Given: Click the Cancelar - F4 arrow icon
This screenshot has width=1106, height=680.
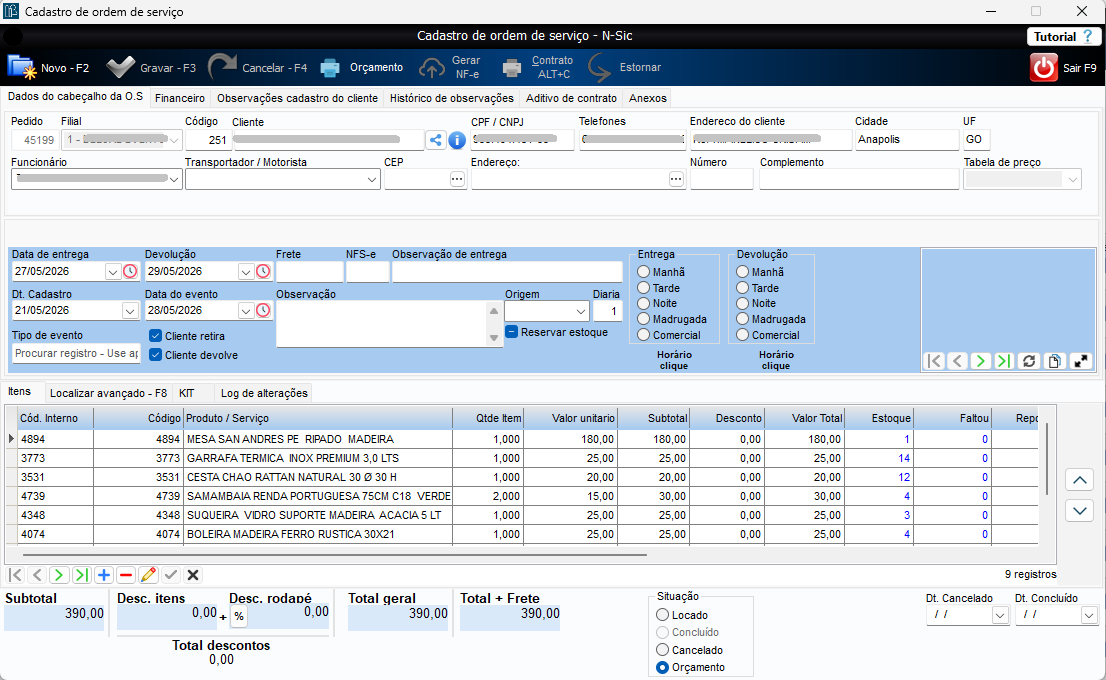Looking at the screenshot, I should pos(222,67).
